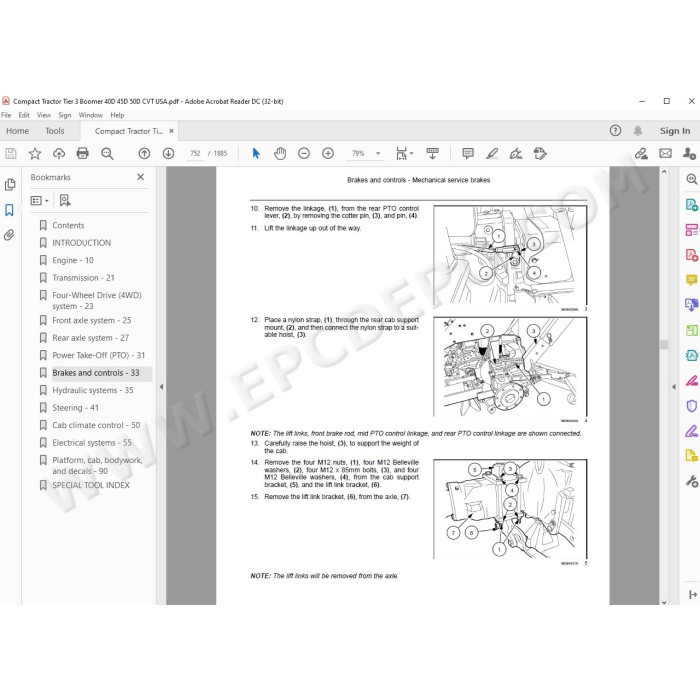Open notifications bell icon
The width and height of the screenshot is (700, 700).
coord(638,130)
